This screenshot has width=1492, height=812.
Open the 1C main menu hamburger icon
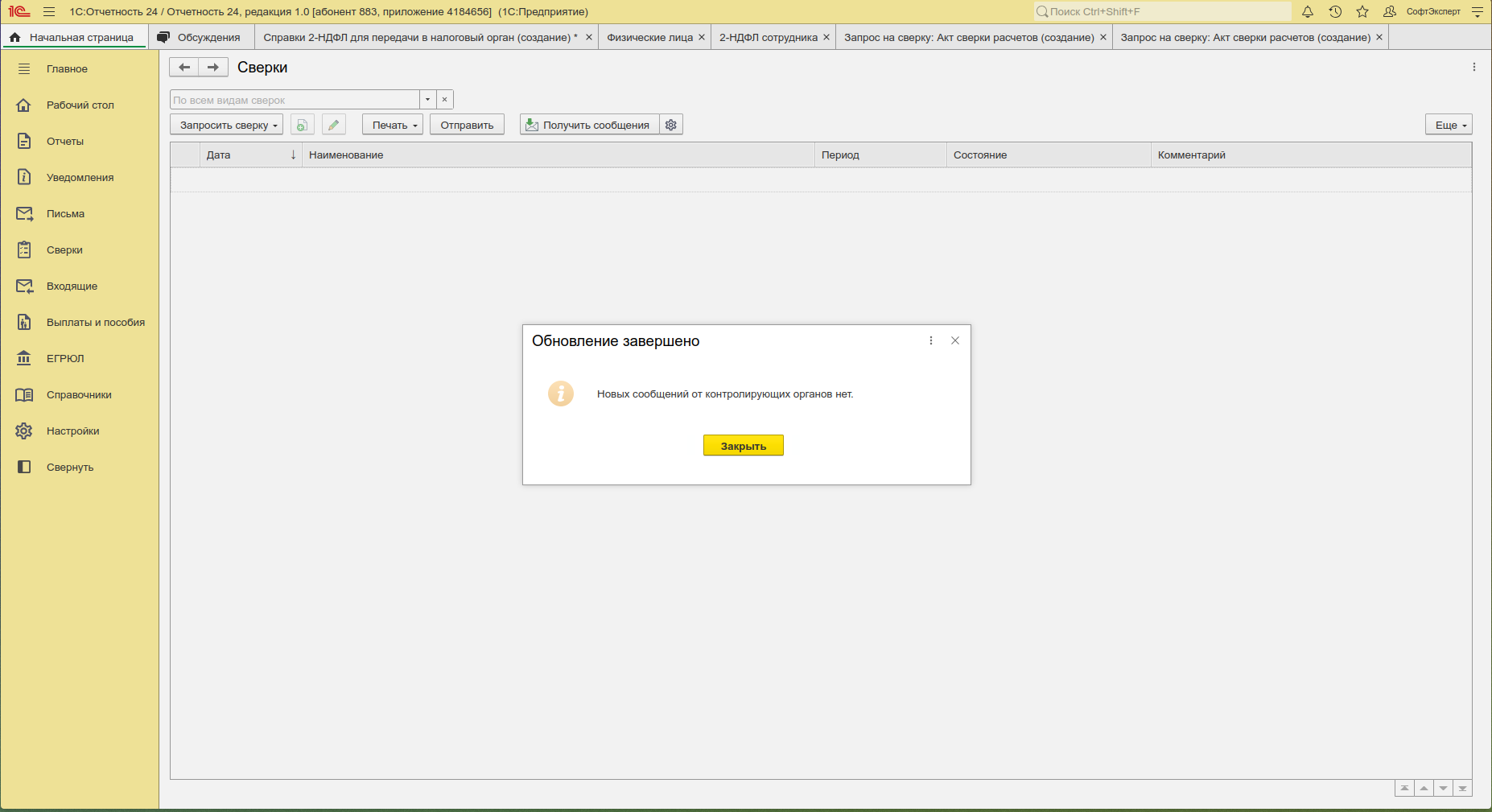[49, 12]
